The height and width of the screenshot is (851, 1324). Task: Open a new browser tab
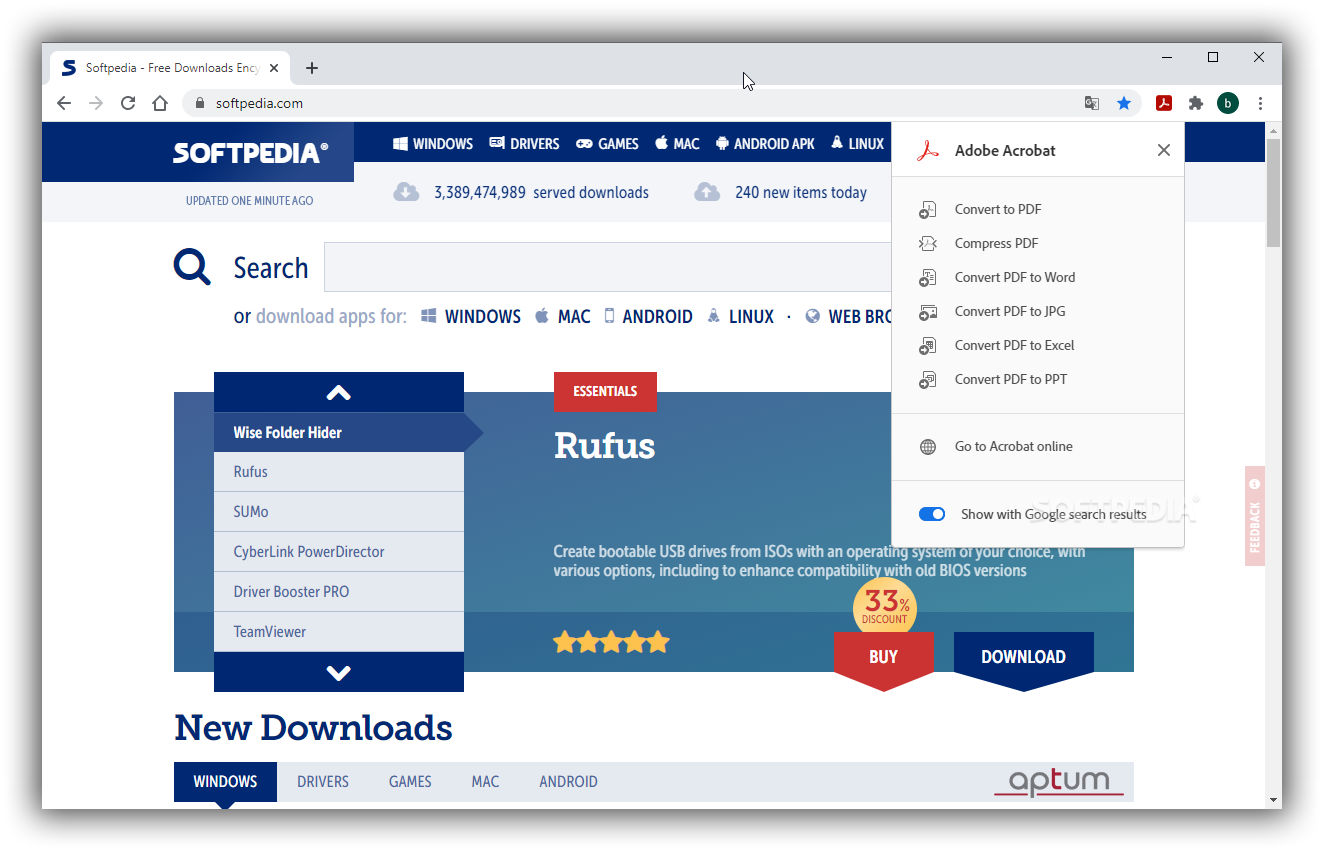(312, 68)
